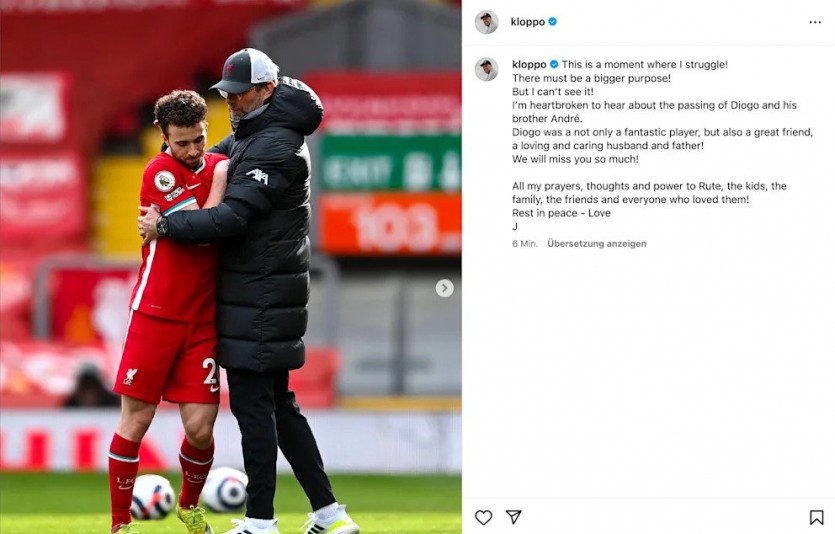The width and height of the screenshot is (835, 534).
Task: Open the three-dot more options menu
Action: click(815, 22)
